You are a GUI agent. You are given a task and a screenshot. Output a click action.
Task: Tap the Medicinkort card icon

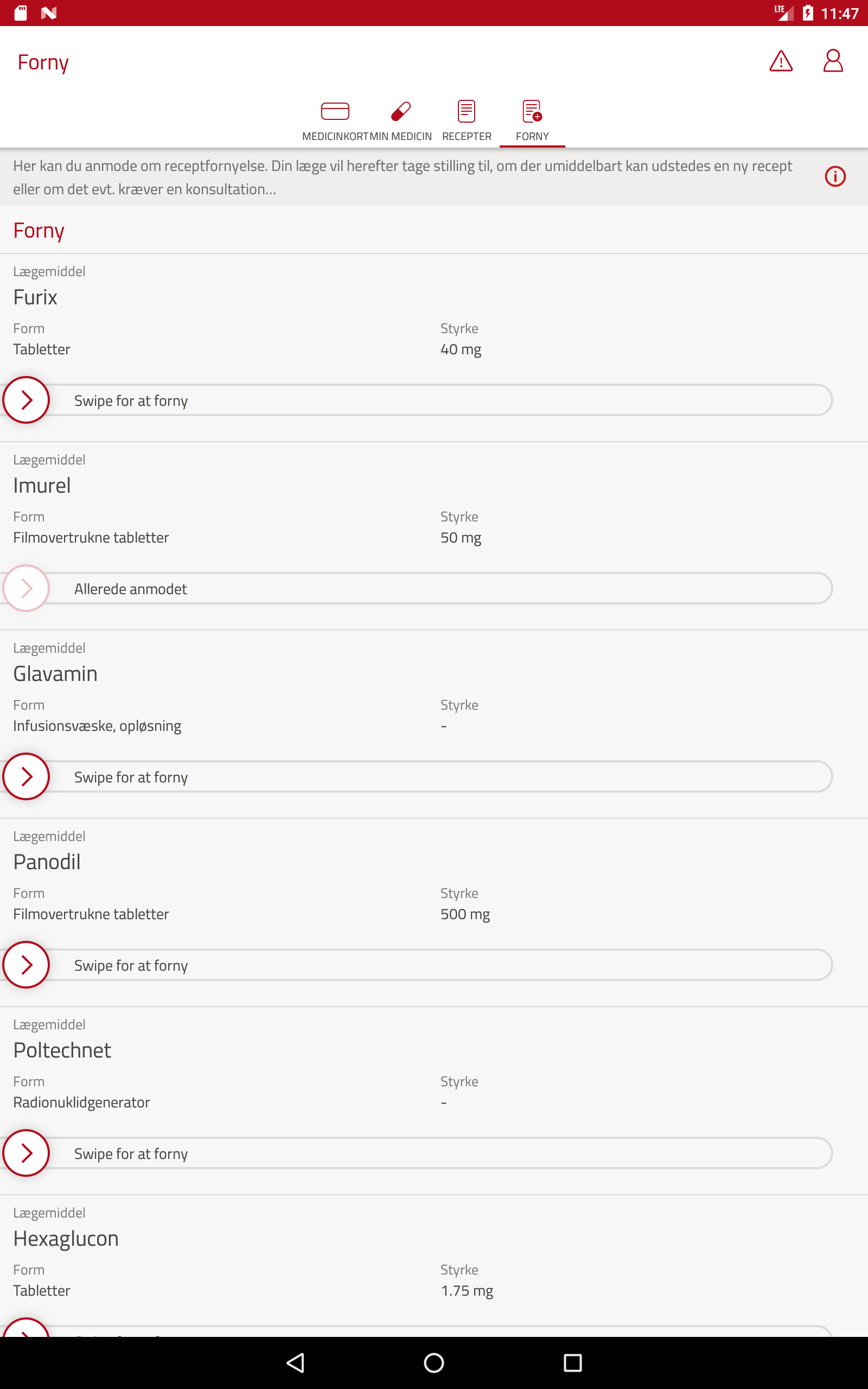tap(335, 111)
